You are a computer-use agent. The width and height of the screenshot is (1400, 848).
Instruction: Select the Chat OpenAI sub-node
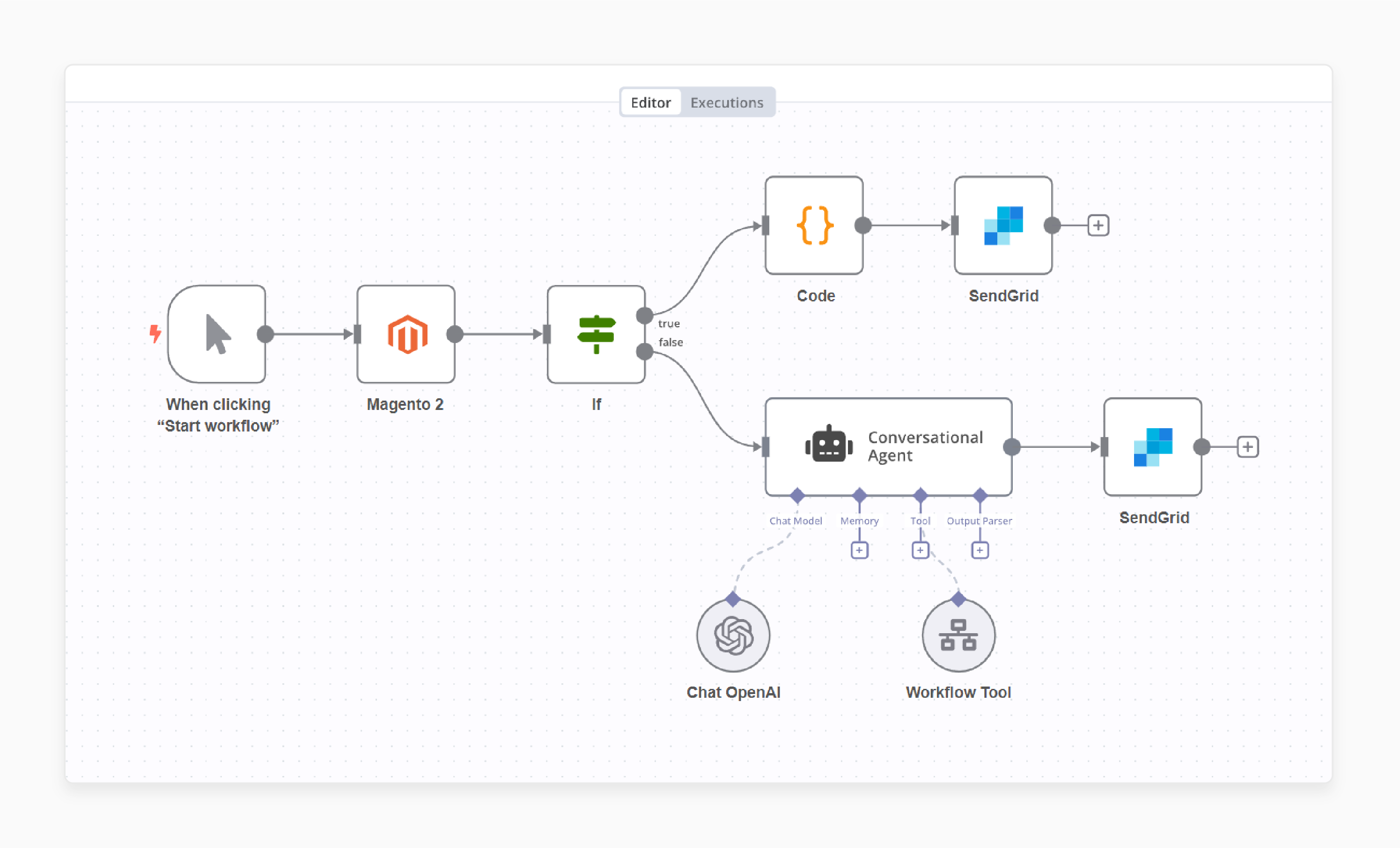(x=734, y=636)
